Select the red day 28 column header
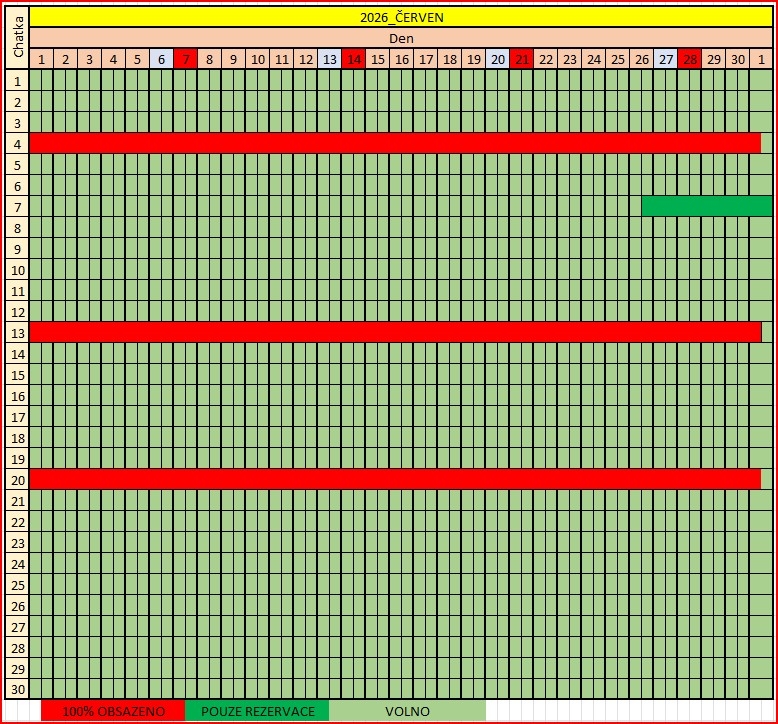 689,59
